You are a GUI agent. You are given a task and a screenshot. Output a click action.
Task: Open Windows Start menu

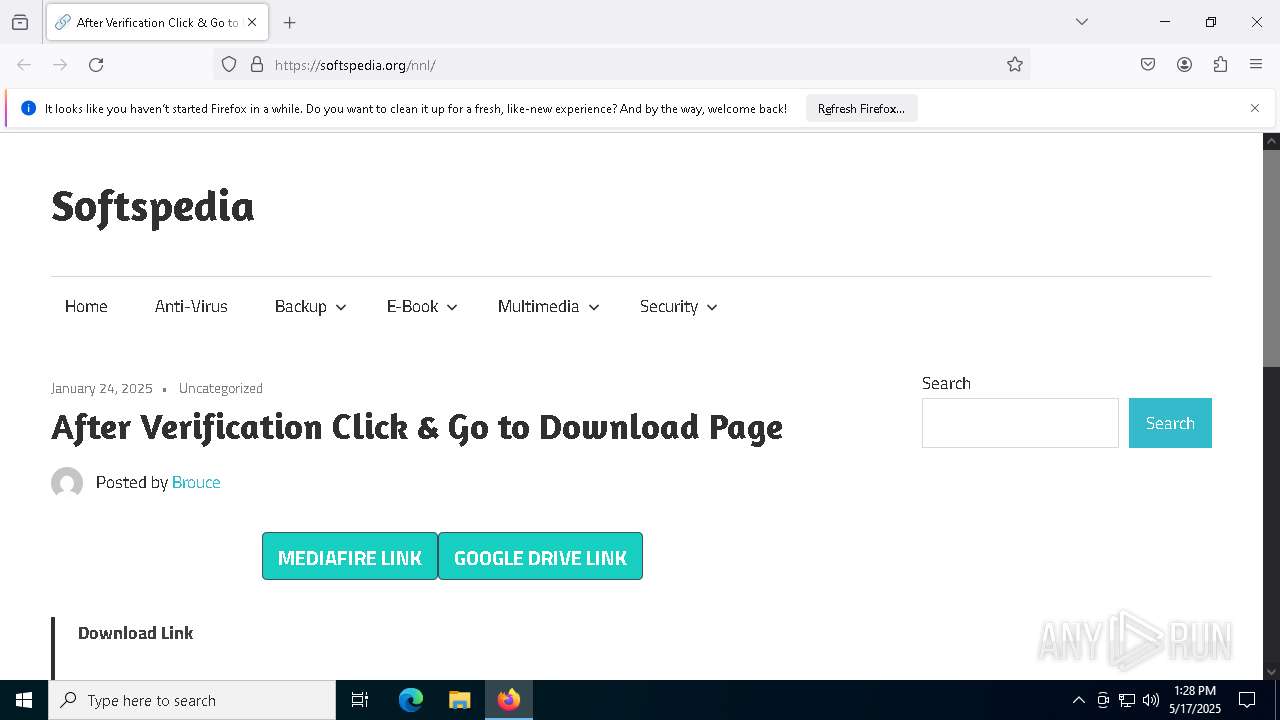click(24, 700)
